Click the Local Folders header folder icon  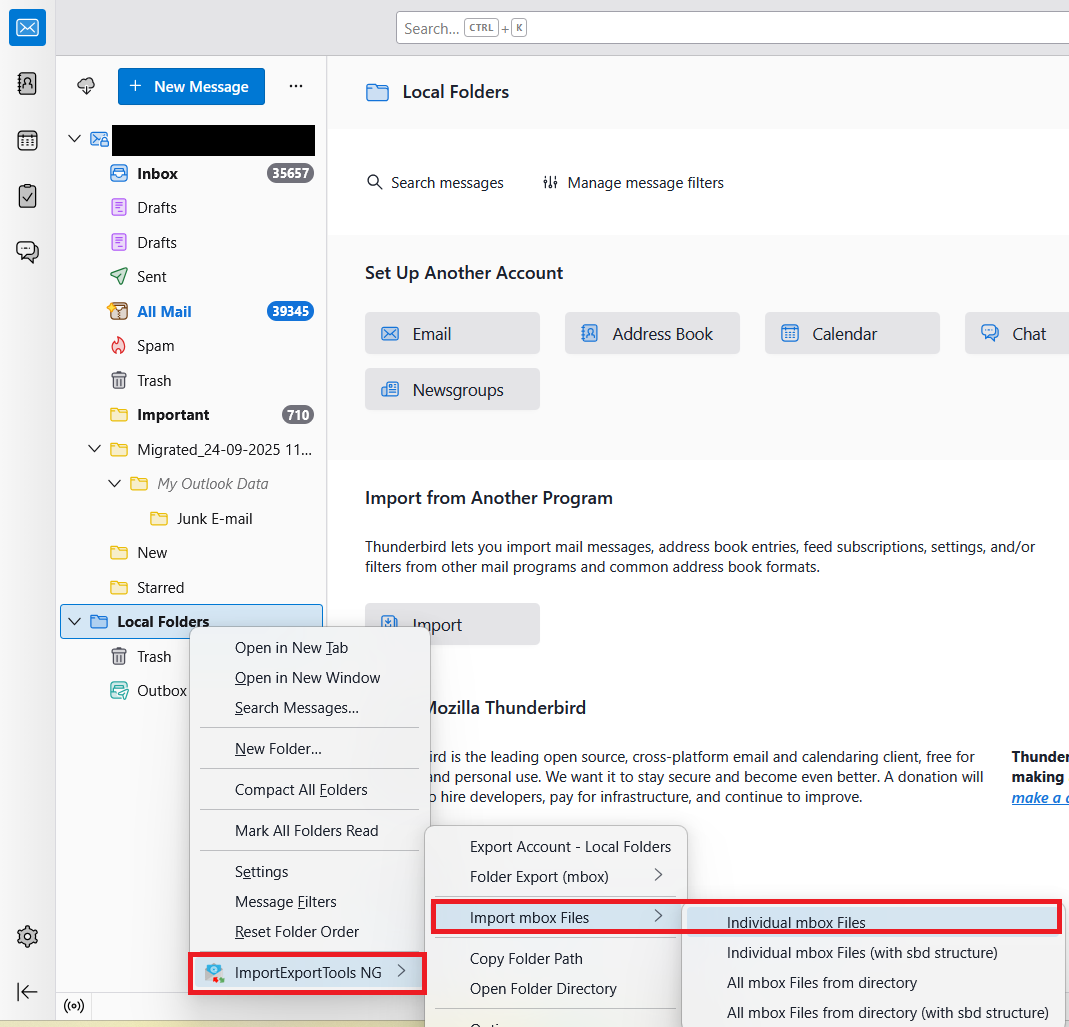(x=377, y=92)
